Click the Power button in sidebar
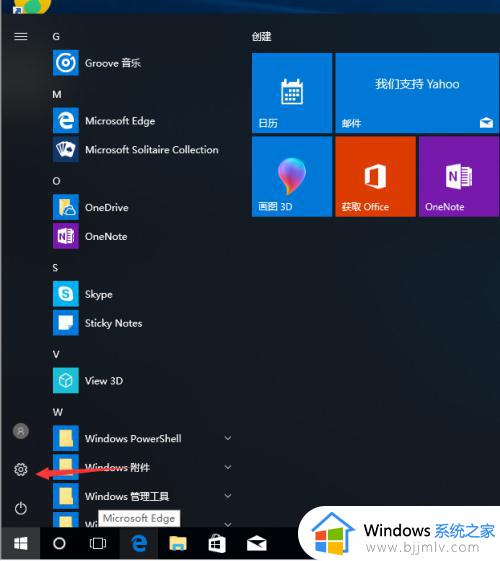Viewport: 500px width, 561px height. coord(21,508)
